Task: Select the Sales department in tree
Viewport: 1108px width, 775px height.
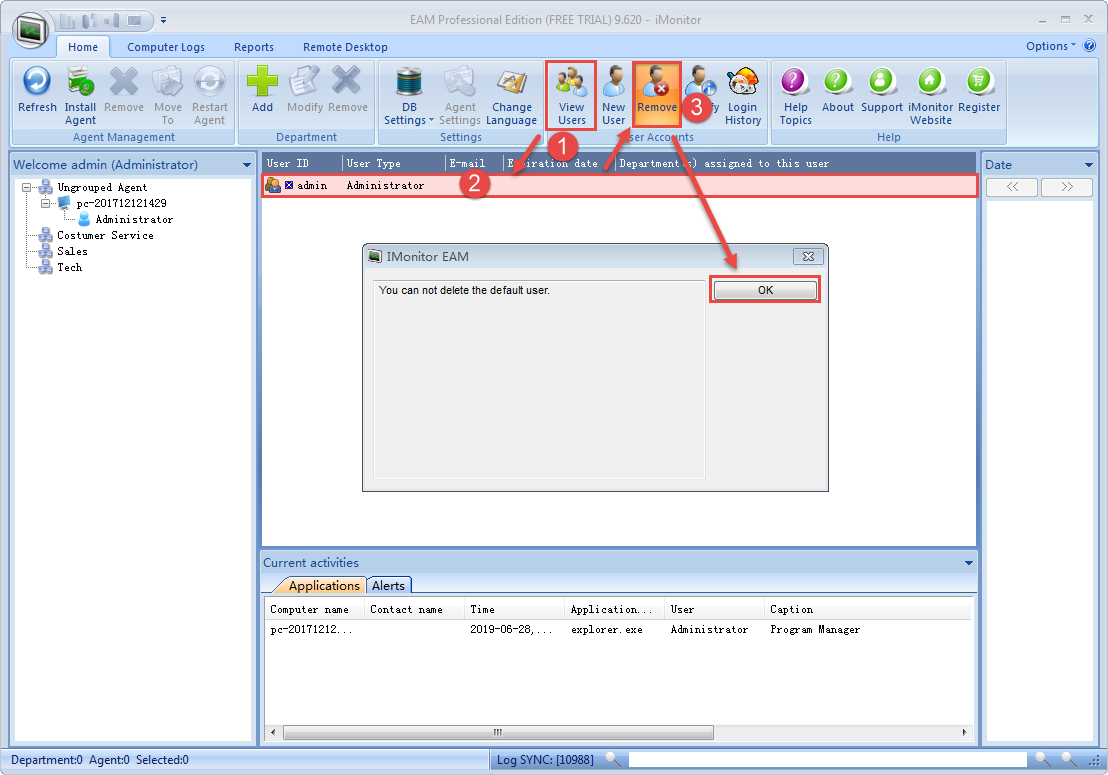Action: click(72, 252)
